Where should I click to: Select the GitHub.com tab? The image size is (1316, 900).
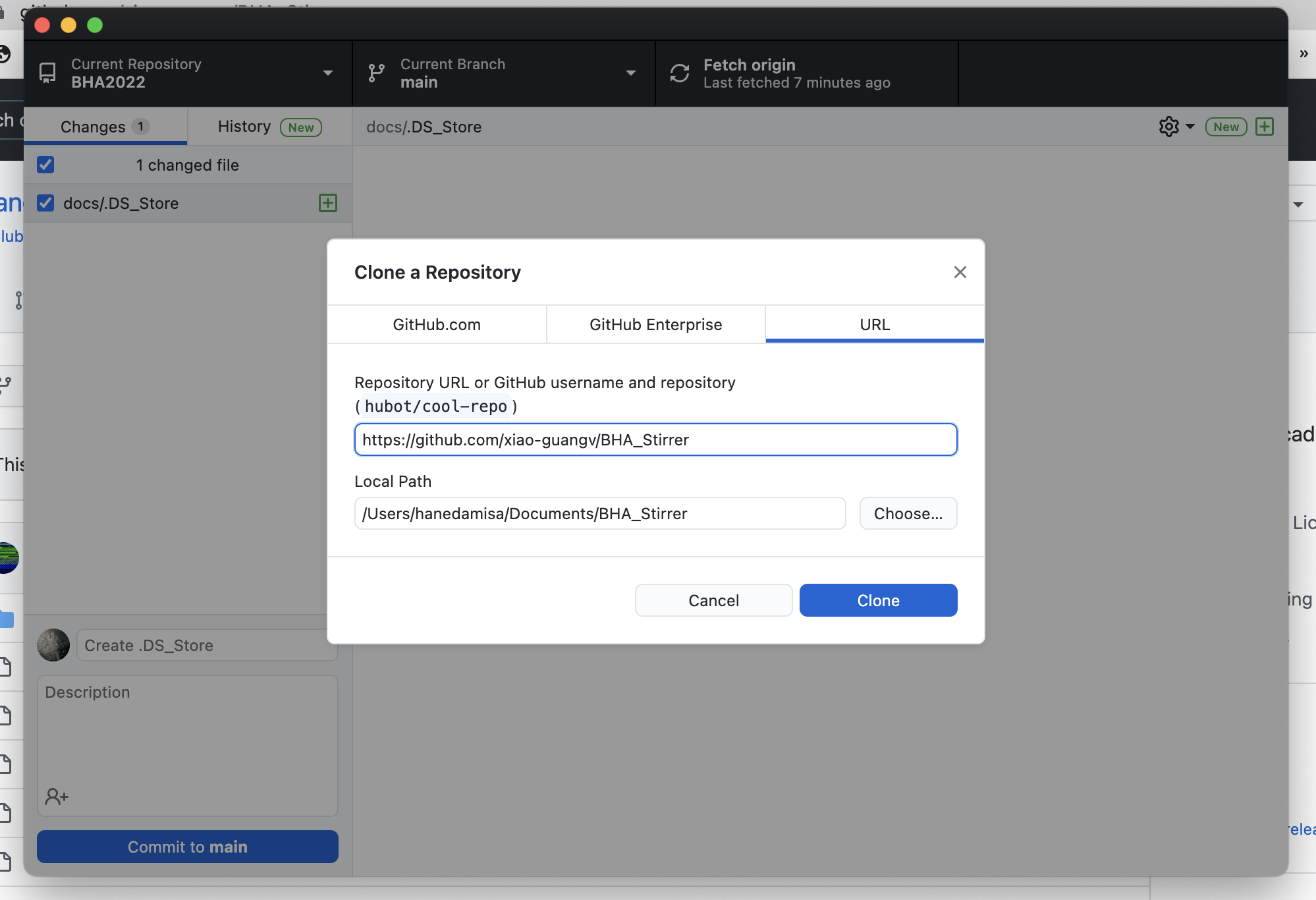click(x=437, y=324)
